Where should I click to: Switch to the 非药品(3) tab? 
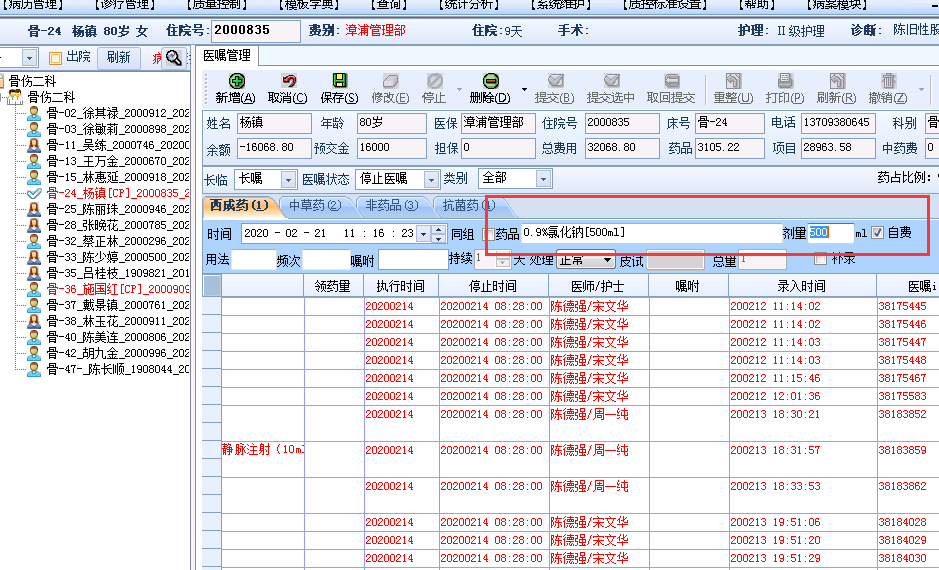pos(392,205)
